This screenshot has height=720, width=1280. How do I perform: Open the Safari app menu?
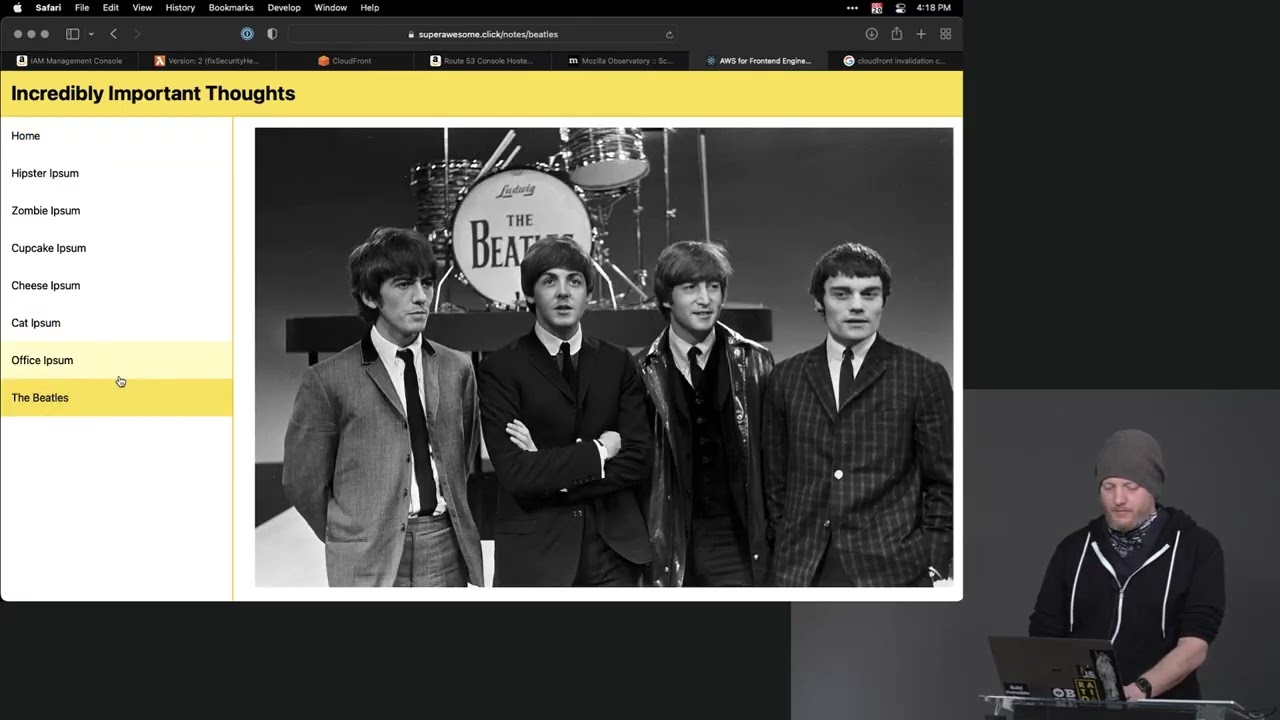(48, 8)
